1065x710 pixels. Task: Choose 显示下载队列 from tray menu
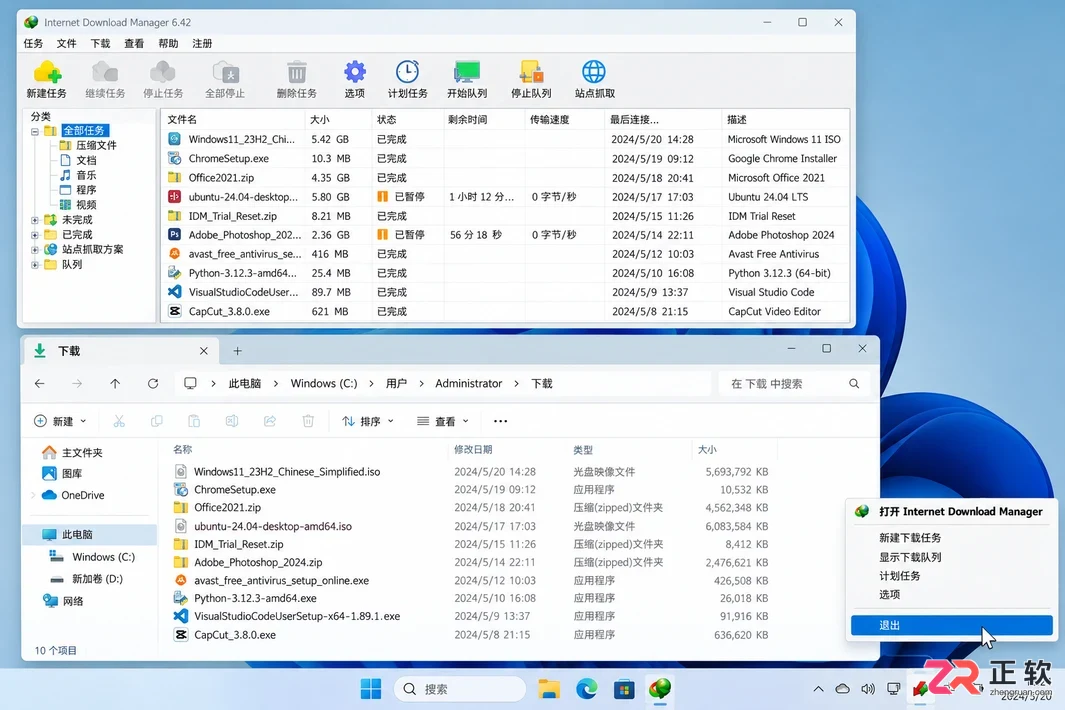(x=910, y=557)
